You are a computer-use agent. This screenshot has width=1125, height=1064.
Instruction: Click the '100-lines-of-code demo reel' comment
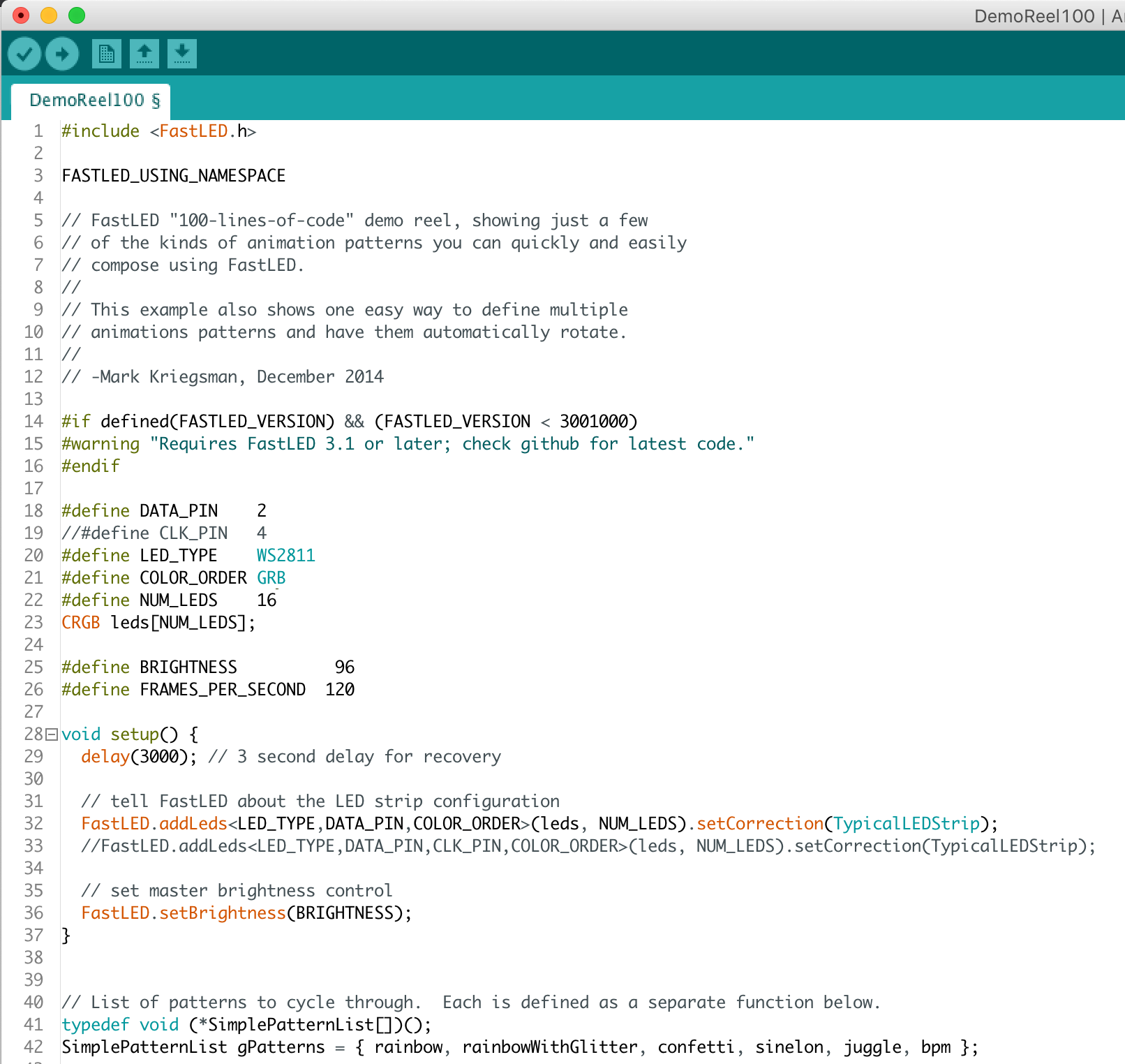(x=355, y=221)
